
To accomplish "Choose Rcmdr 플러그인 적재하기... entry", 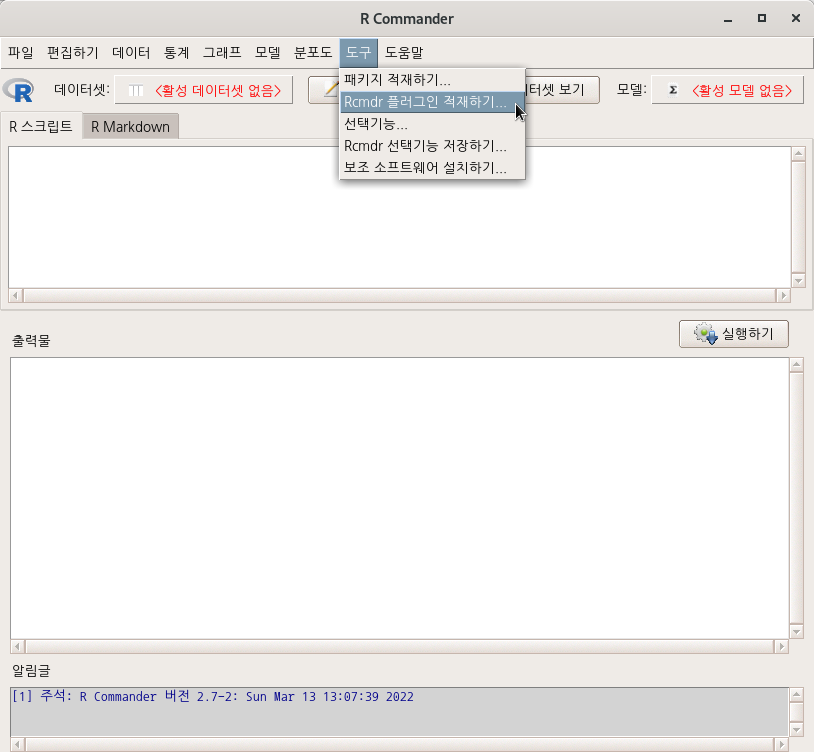I will [432, 102].
